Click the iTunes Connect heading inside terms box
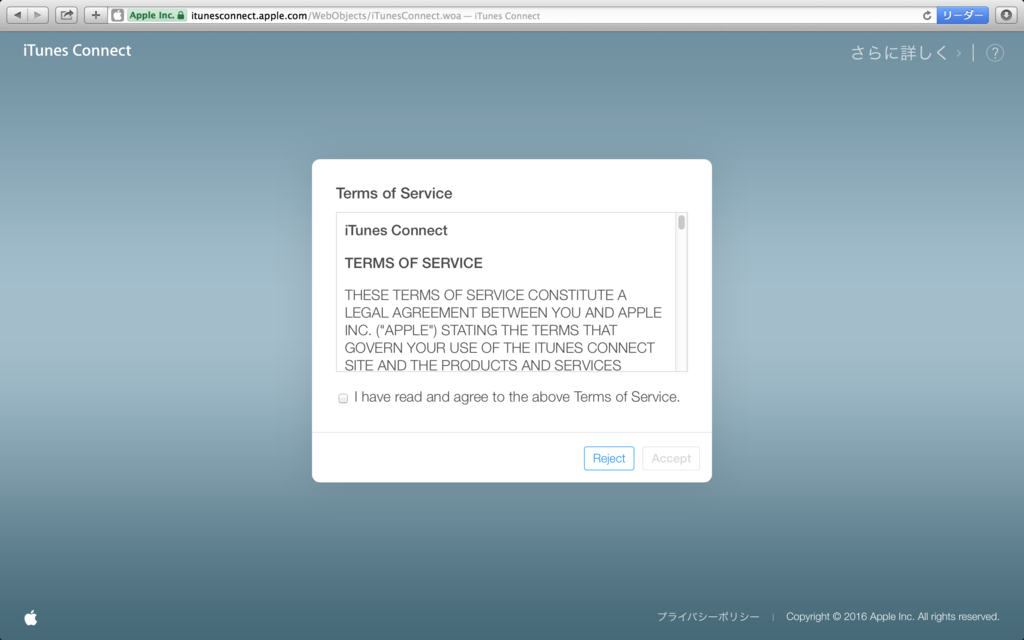 point(396,231)
